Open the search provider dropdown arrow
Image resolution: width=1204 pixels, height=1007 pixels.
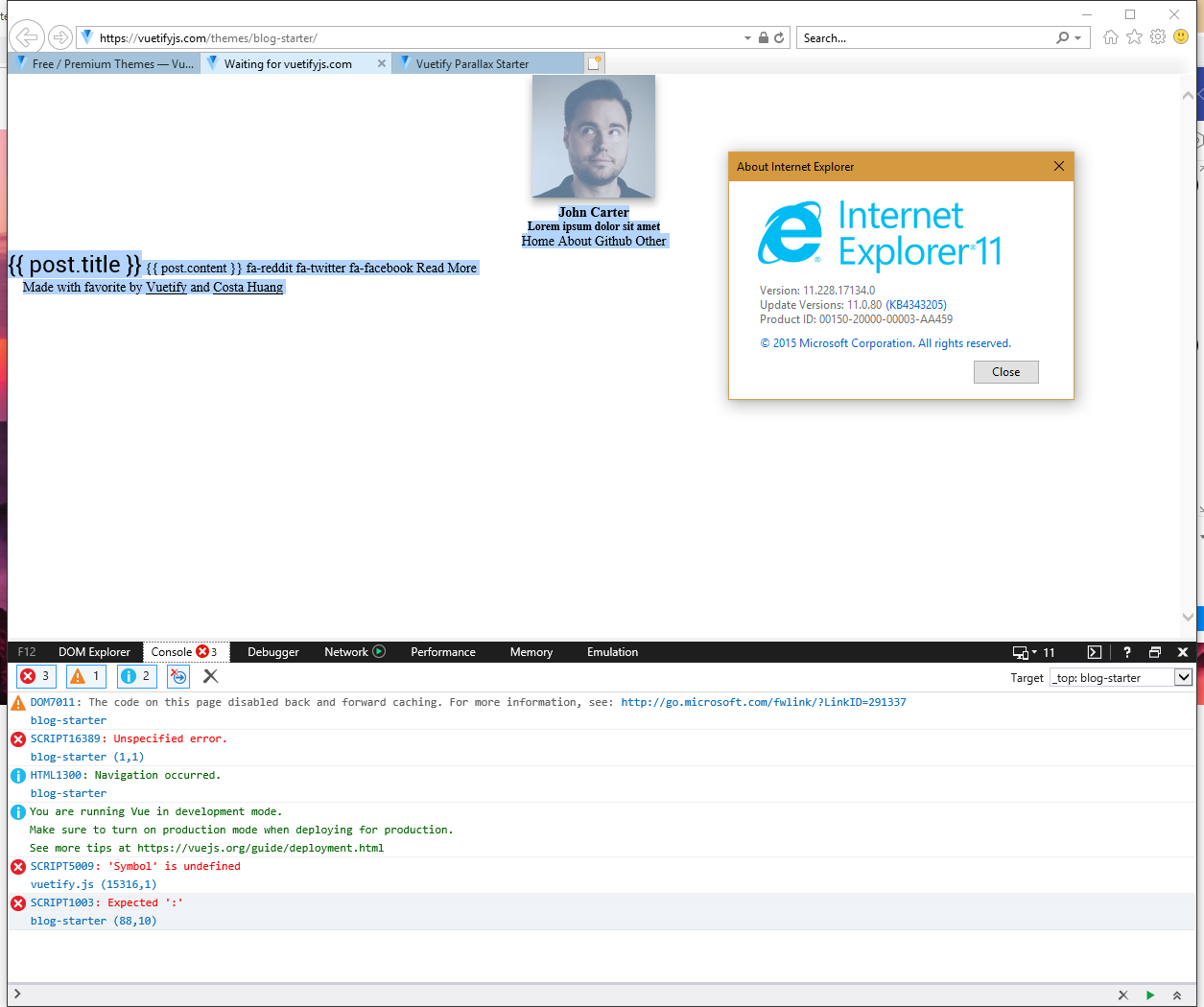[1078, 38]
